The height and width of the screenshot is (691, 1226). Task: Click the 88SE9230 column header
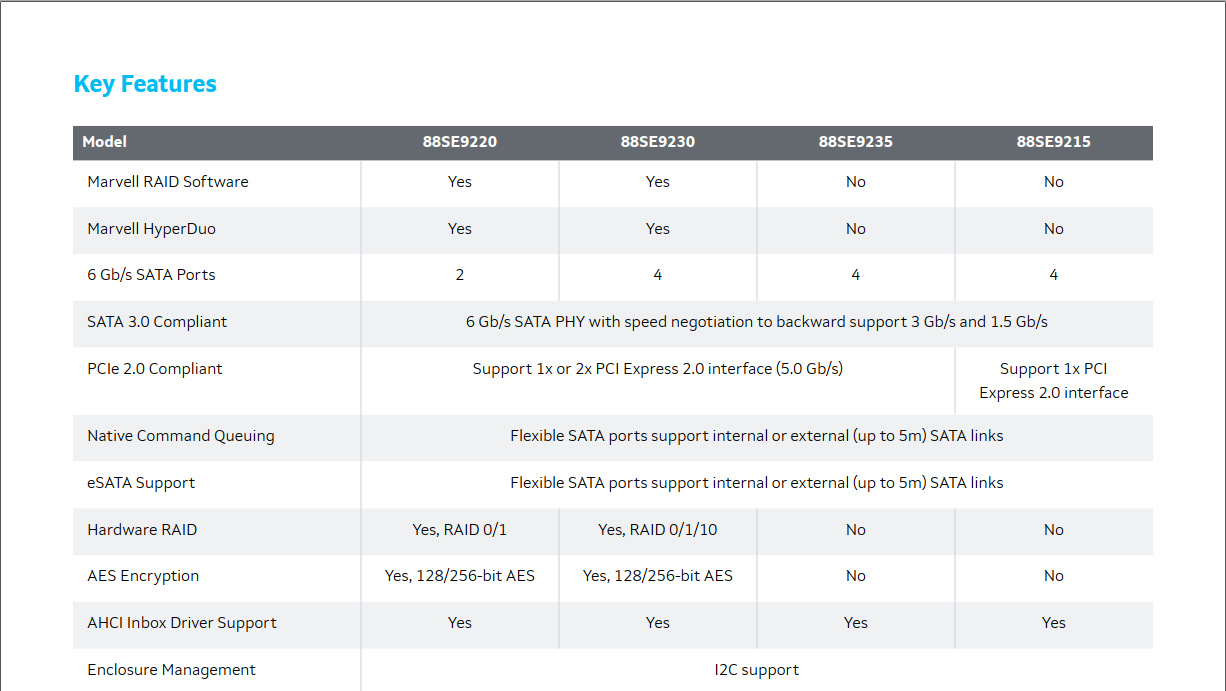click(x=657, y=142)
